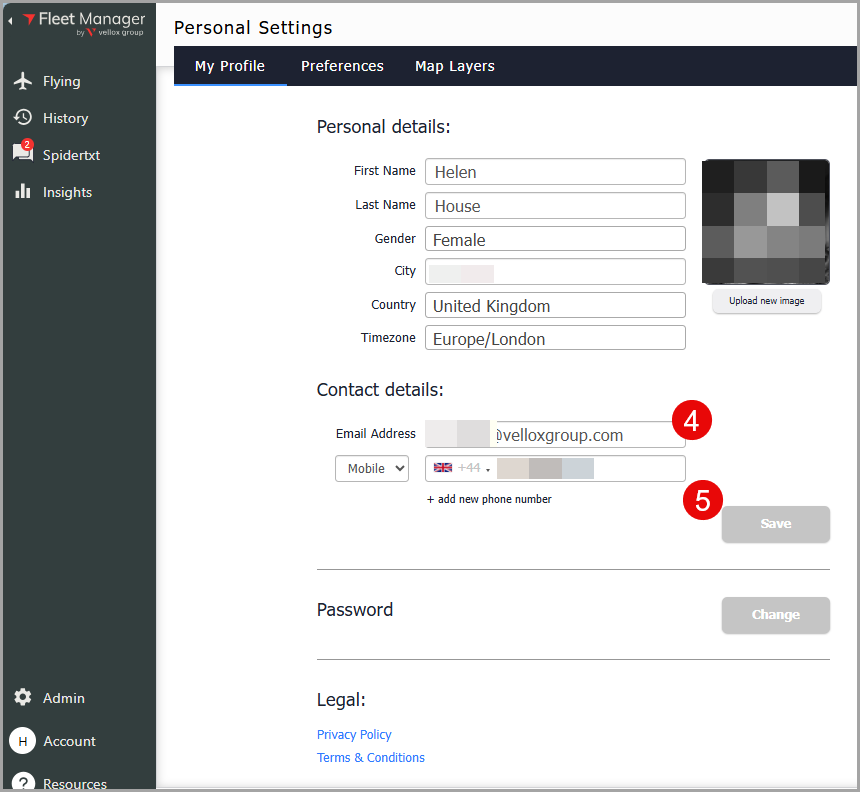The width and height of the screenshot is (860, 792).
Task: Click Upload new image button
Action: pos(766,301)
